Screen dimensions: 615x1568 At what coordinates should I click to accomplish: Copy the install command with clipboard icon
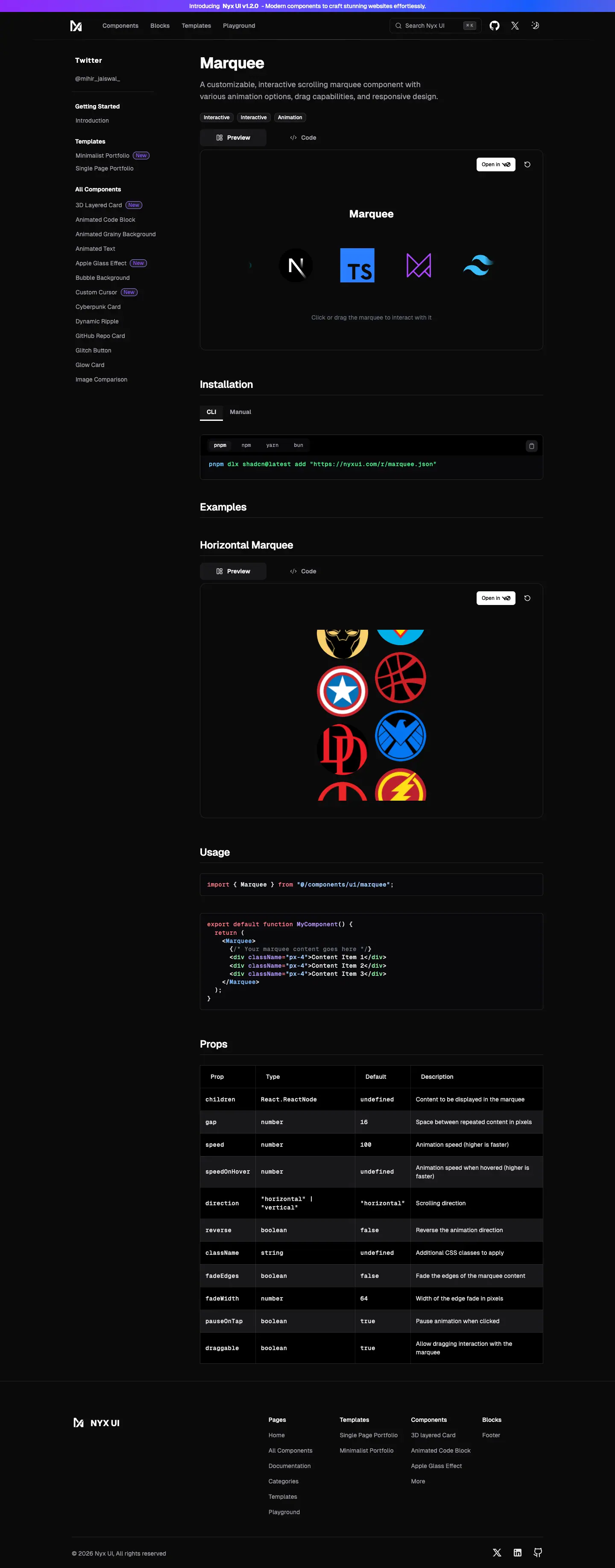coord(532,446)
